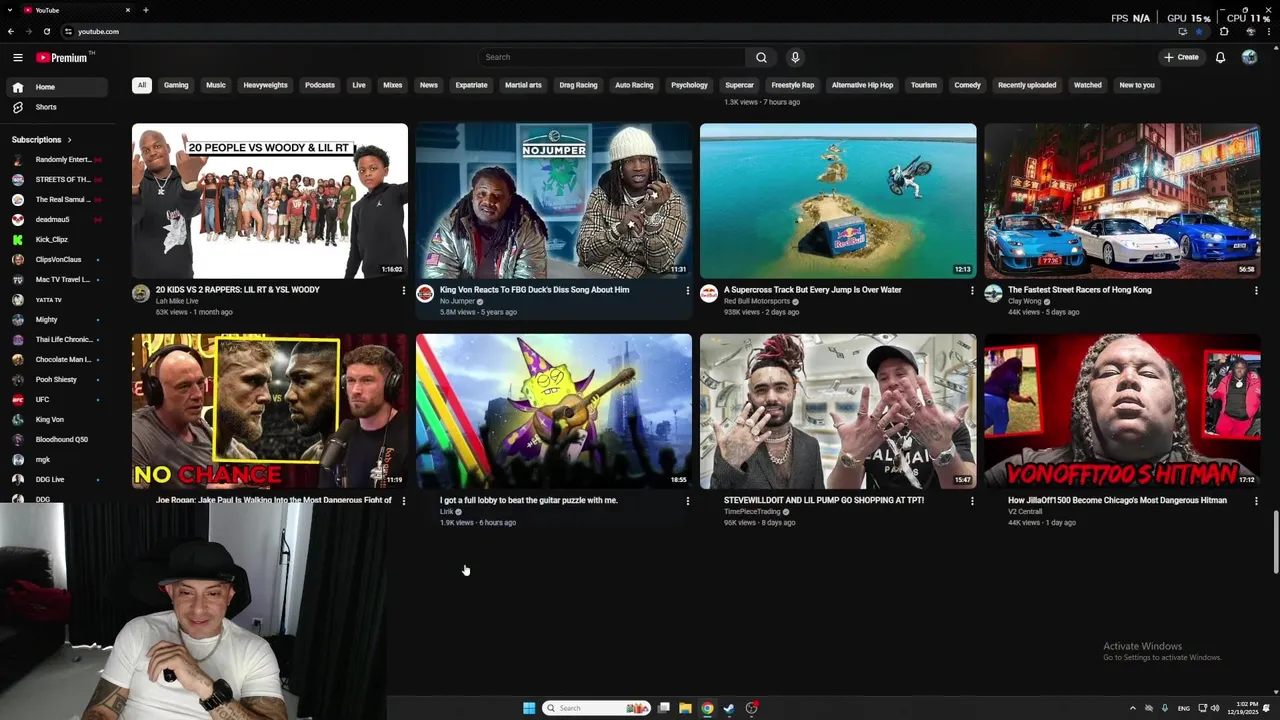This screenshot has height=720, width=1280.
Task: Open File Explorer from the taskbar
Action: [685, 708]
